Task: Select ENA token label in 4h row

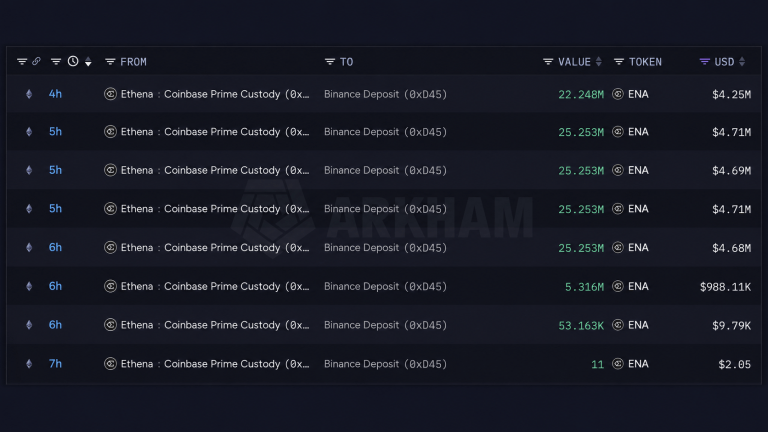Action: (638, 94)
